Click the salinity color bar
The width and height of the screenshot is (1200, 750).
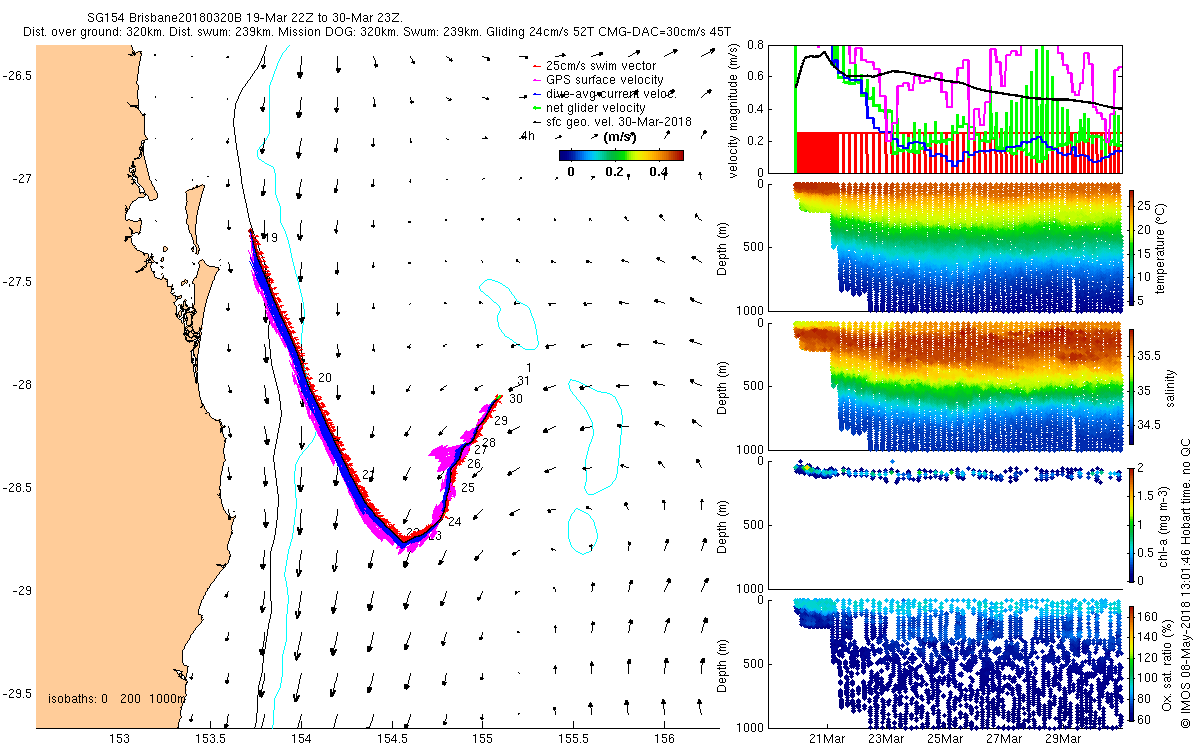[1131, 386]
